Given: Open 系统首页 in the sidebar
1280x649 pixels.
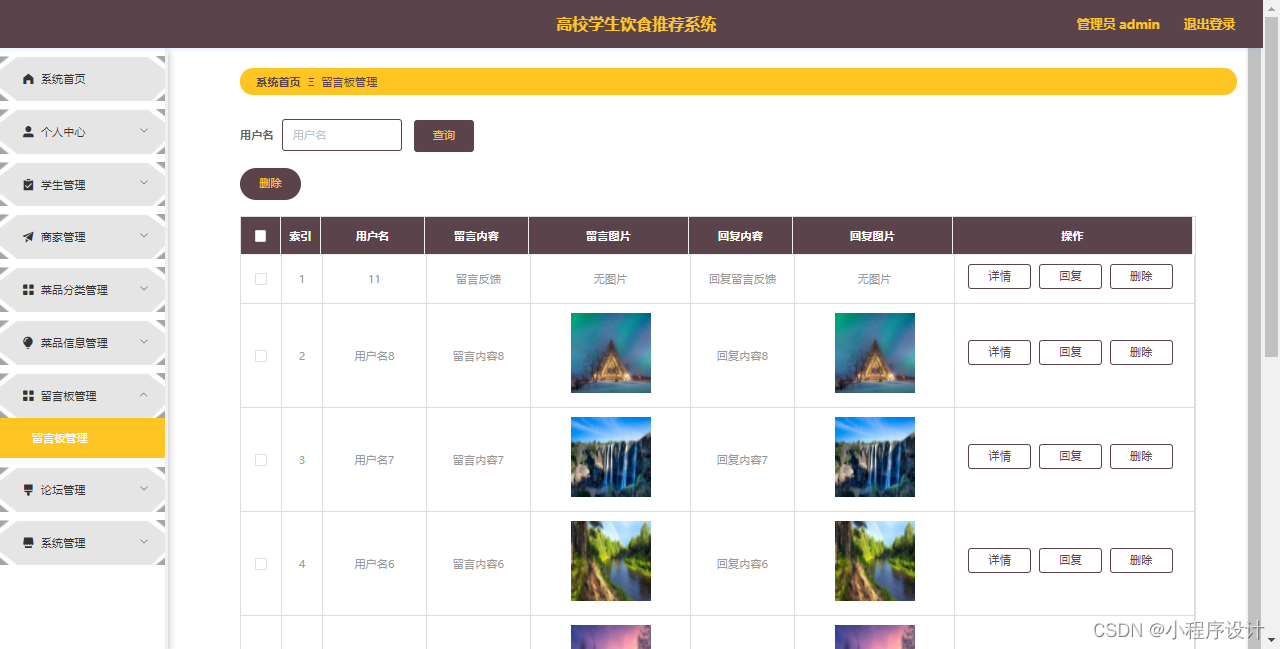Looking at the screenshot, I should [x=82, y=79].
